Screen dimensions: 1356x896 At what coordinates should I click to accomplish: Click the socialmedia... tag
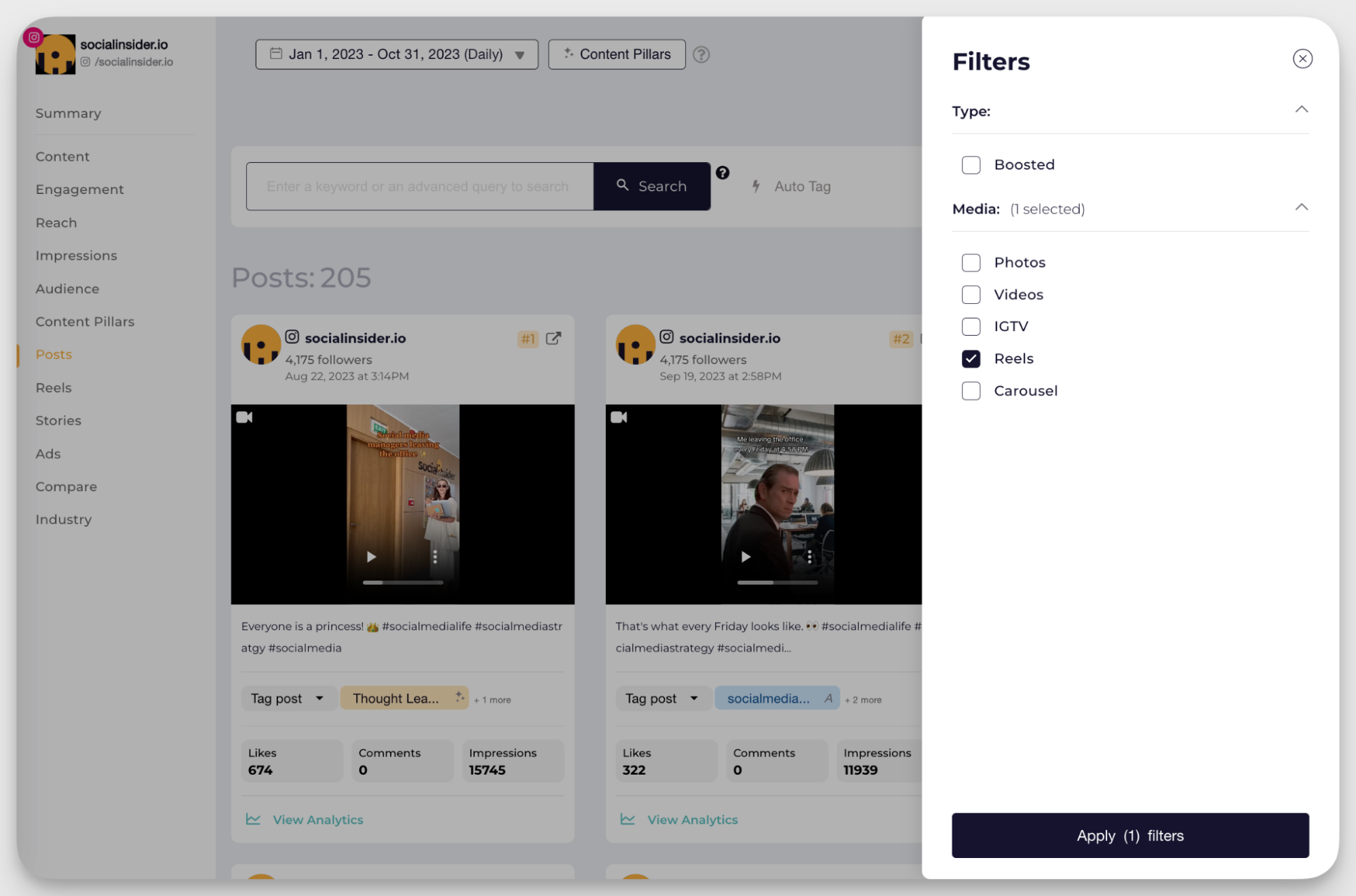point(777,698)
